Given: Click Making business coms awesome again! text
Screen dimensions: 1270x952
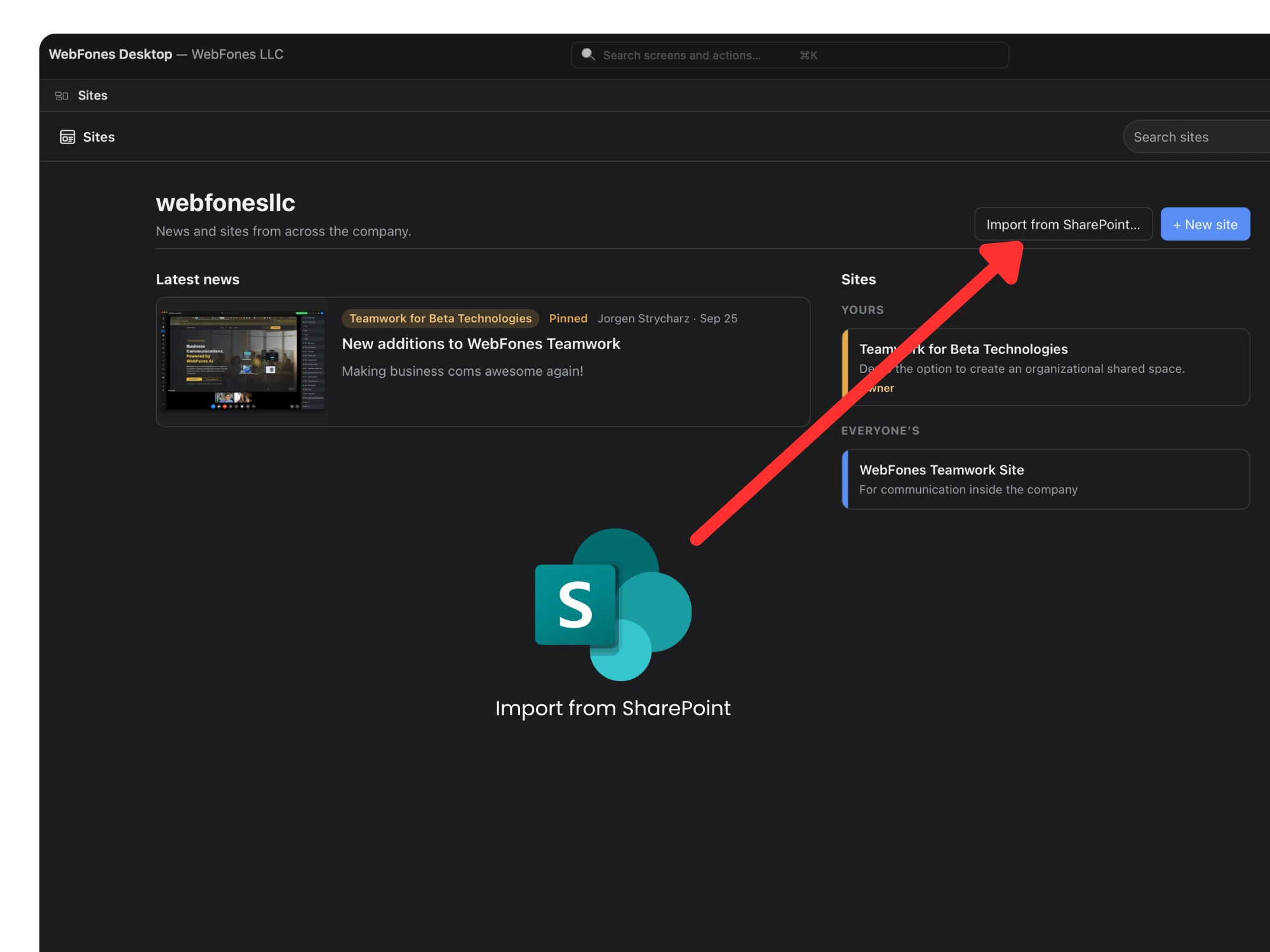Looking at the screenshot, I should (462, 371).
